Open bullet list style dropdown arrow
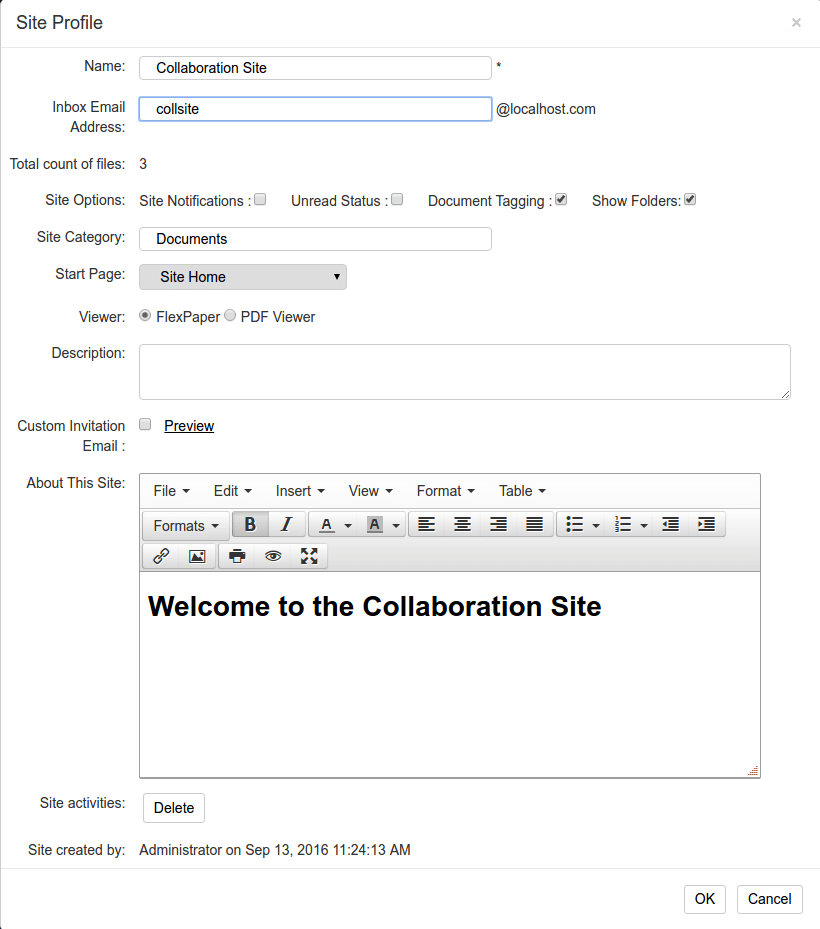The height and width of the screenshot is (929, 820). click(x=597, y=525)
